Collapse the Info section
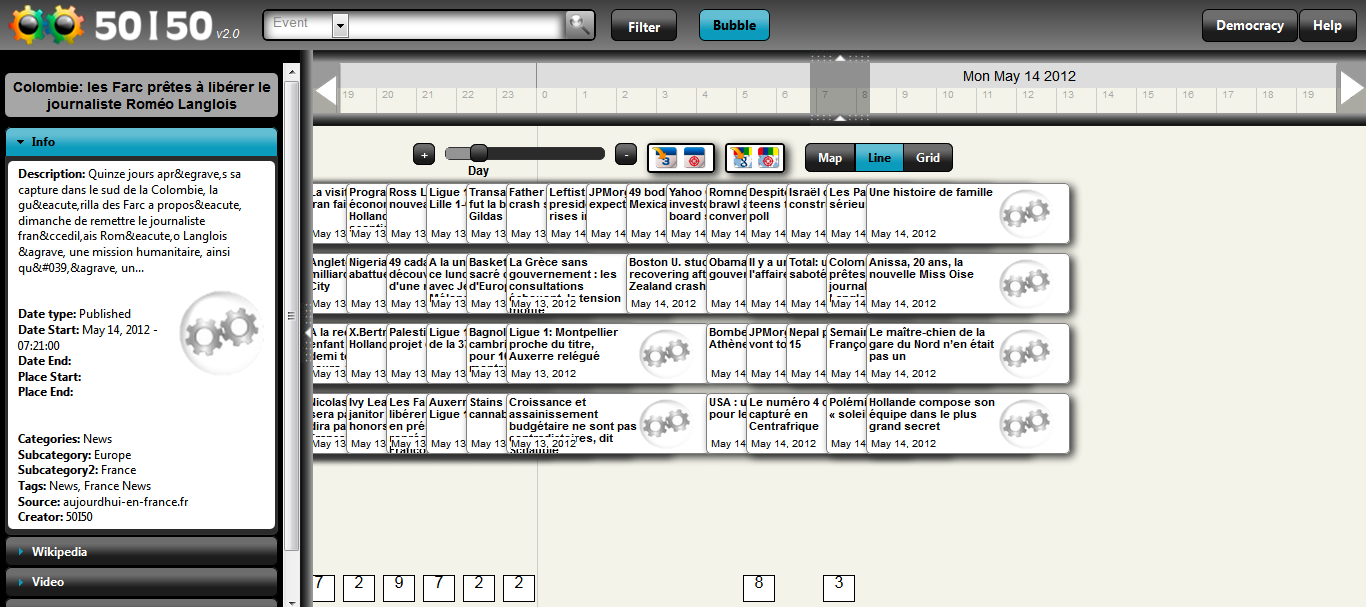 [141, 142]
